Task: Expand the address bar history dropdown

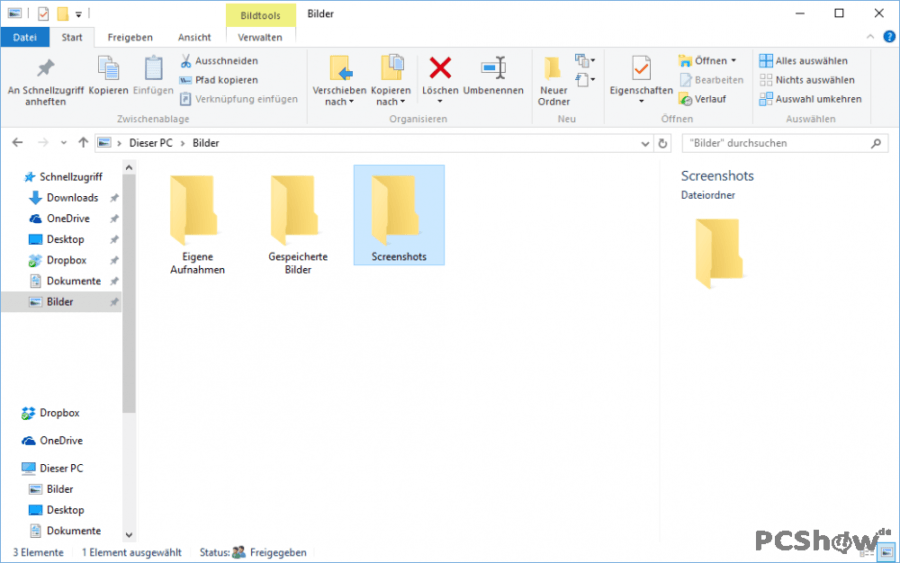Action: pyautogui.click(x=645, y=143)
